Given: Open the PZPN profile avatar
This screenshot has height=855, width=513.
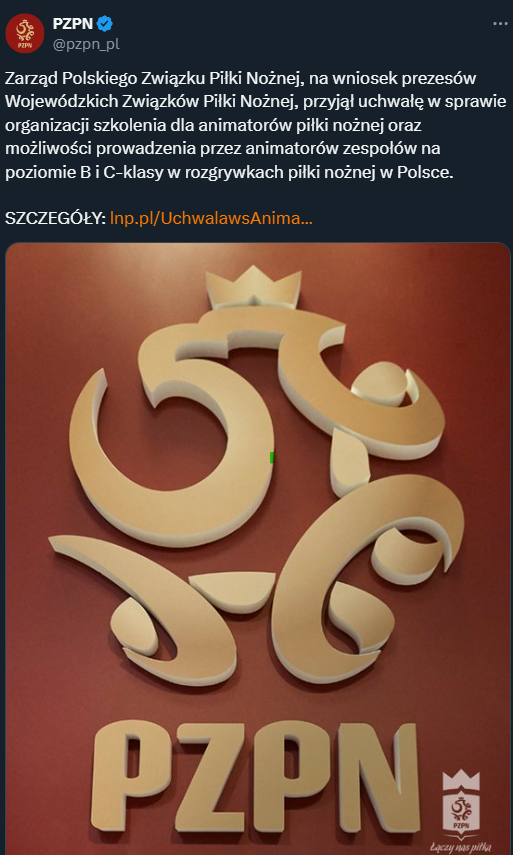Looking at the screenshot, I should pyautogui.click(x=25, y=33).
